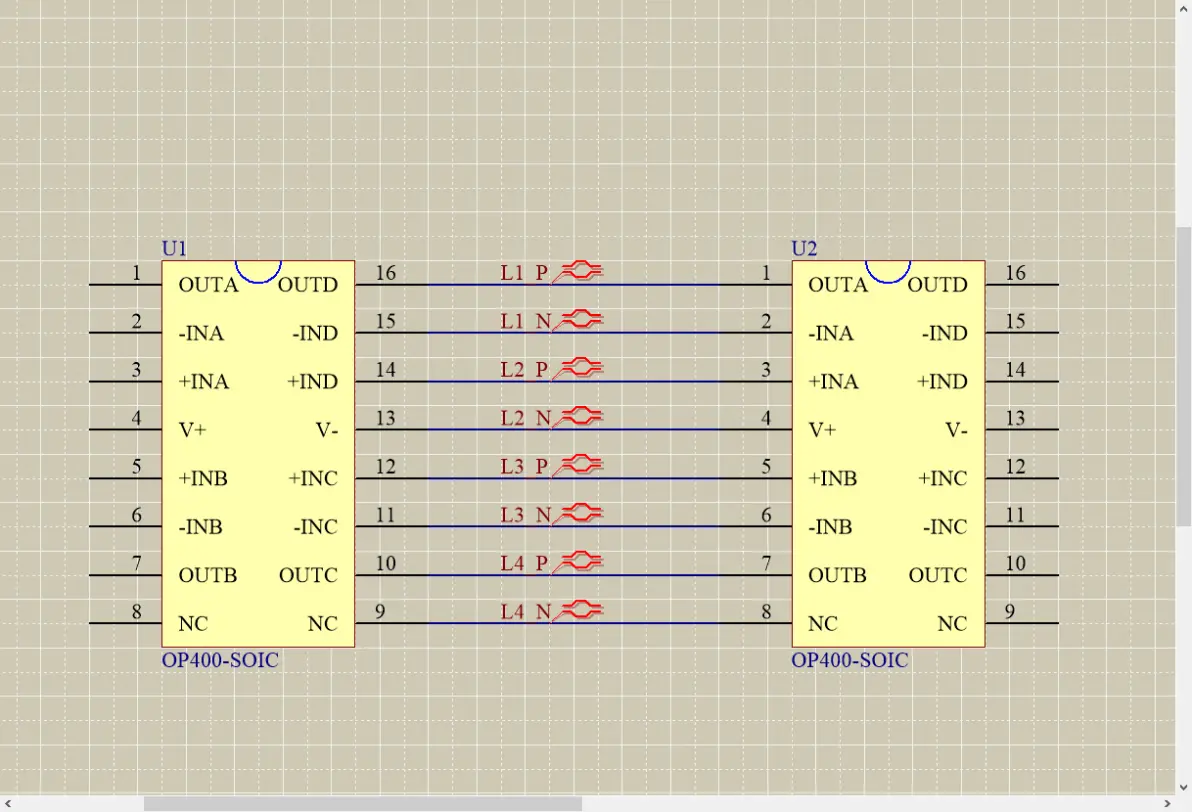Click the V- pin name inside U1
The height and width of the screenshot is (812, 1192).
(x=327, y=430)
